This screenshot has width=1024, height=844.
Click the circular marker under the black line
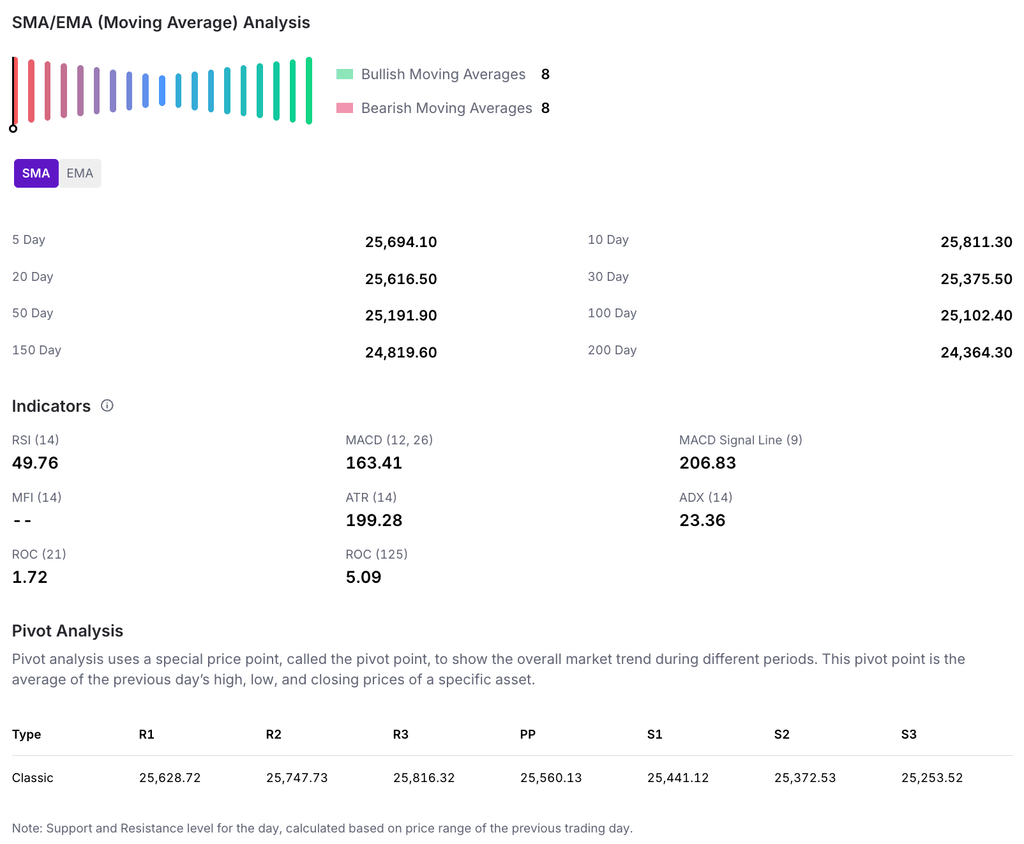point(13,128)
